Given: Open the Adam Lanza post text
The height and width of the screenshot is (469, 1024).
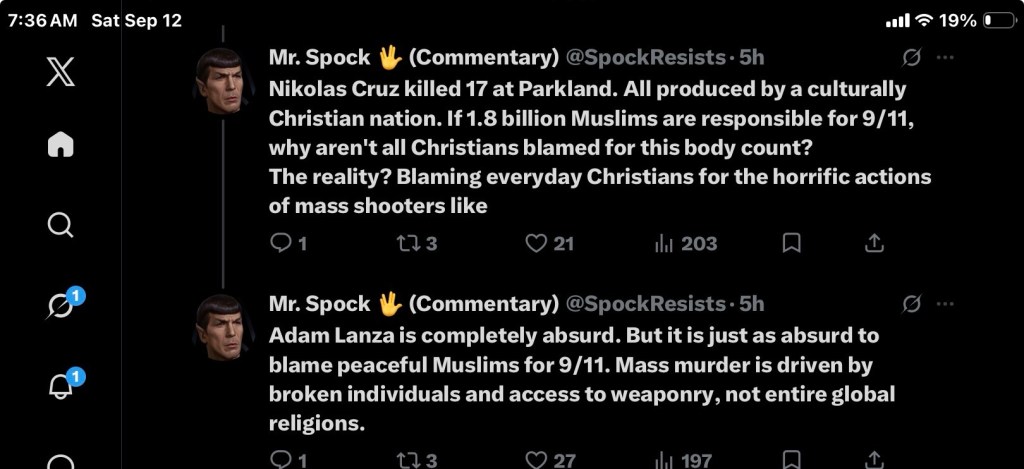Looking at the screenshot, I should coord(581,380).
